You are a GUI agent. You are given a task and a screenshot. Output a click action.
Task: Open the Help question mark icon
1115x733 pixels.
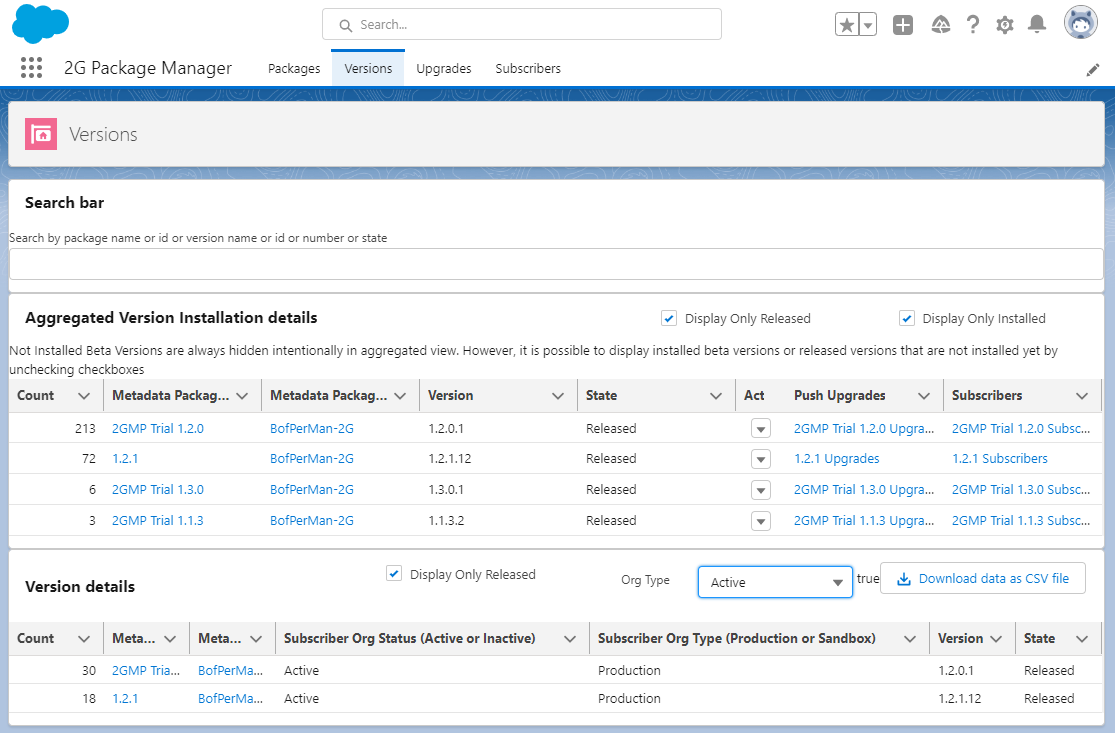973,25
